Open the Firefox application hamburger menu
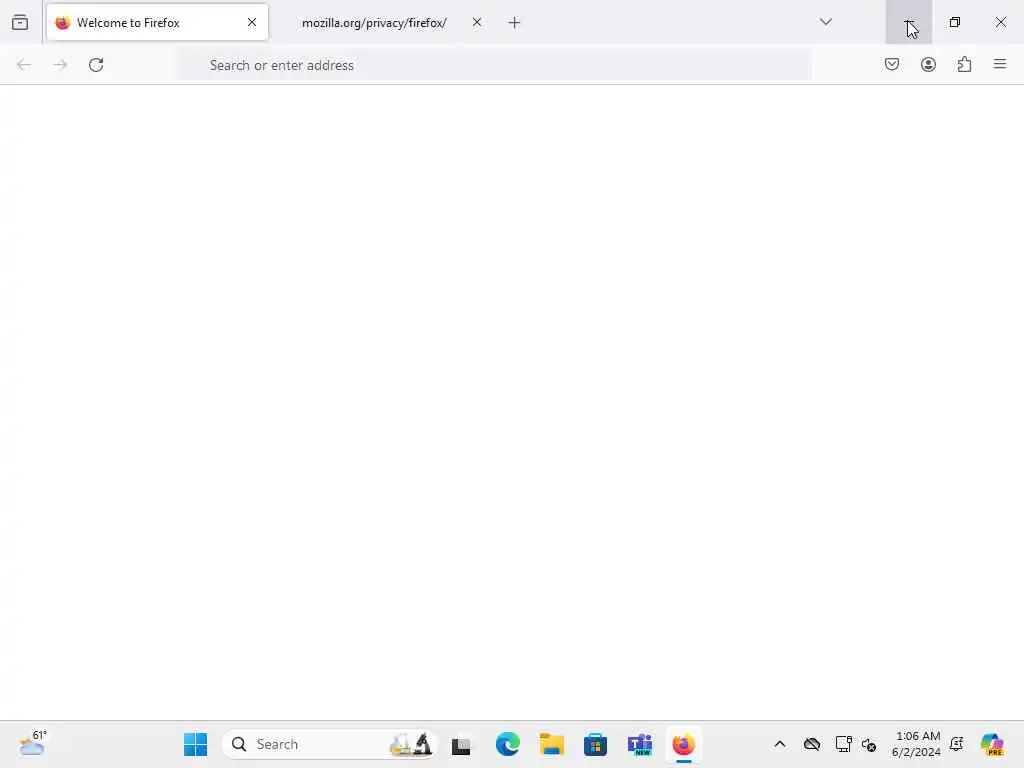 click(x=1000, y=64)
